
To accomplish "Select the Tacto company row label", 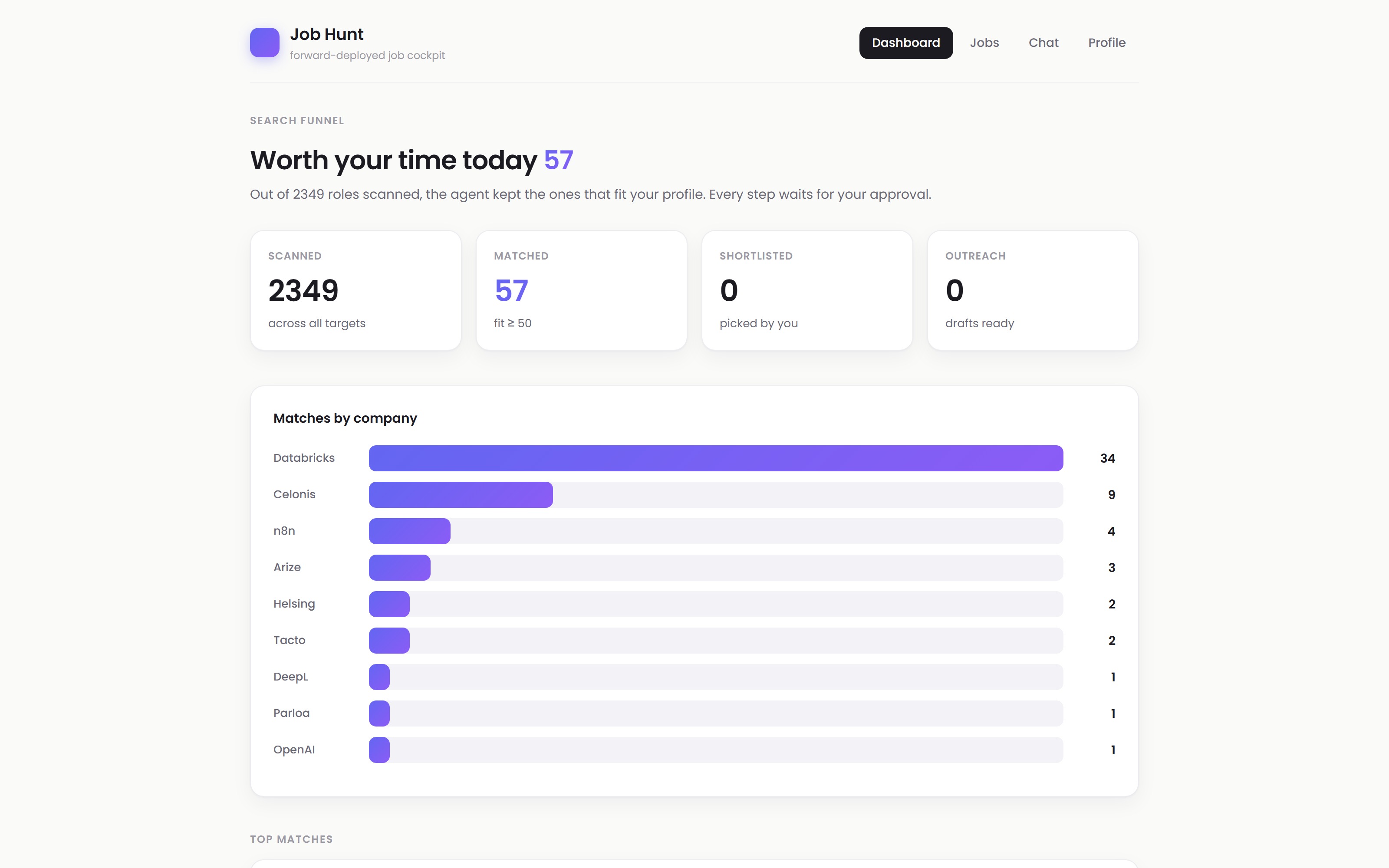I will 289,640.
